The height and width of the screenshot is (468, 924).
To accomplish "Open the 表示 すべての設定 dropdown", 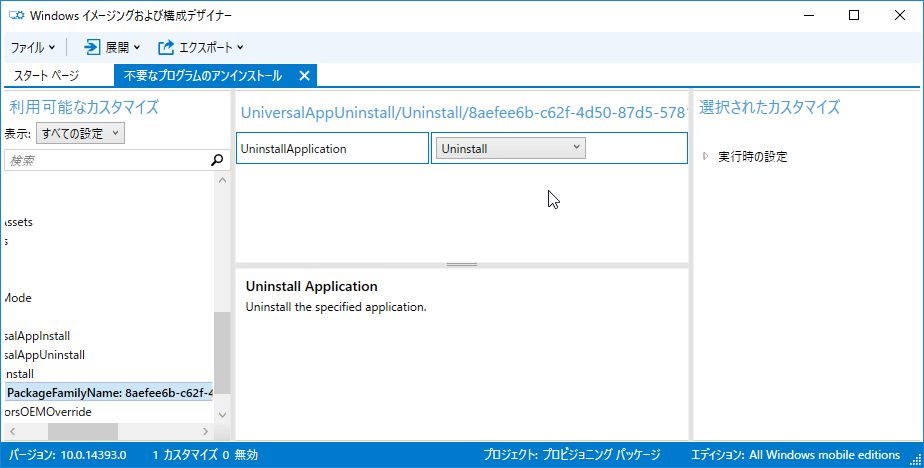I will coord(80,134).
